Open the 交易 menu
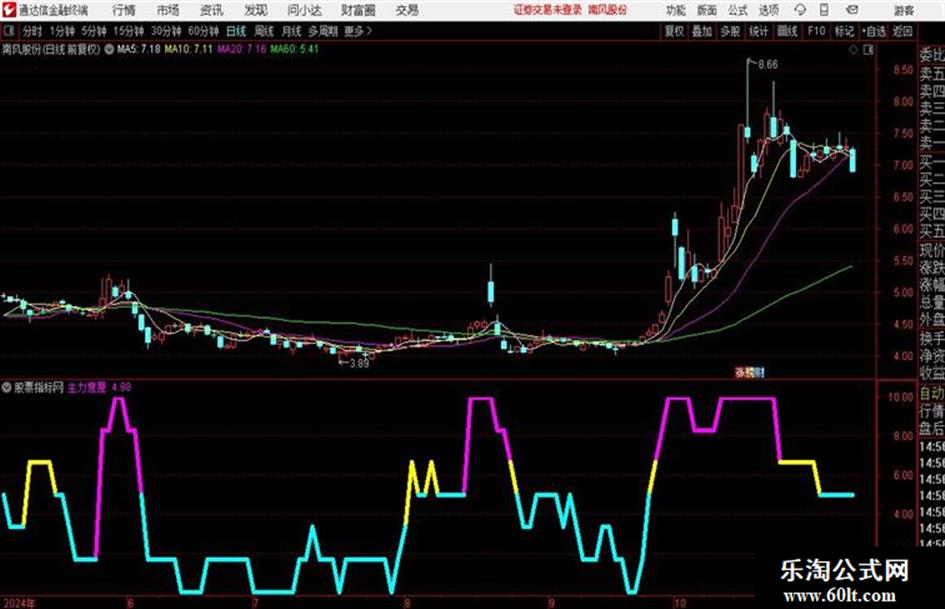 pos(407,10)
